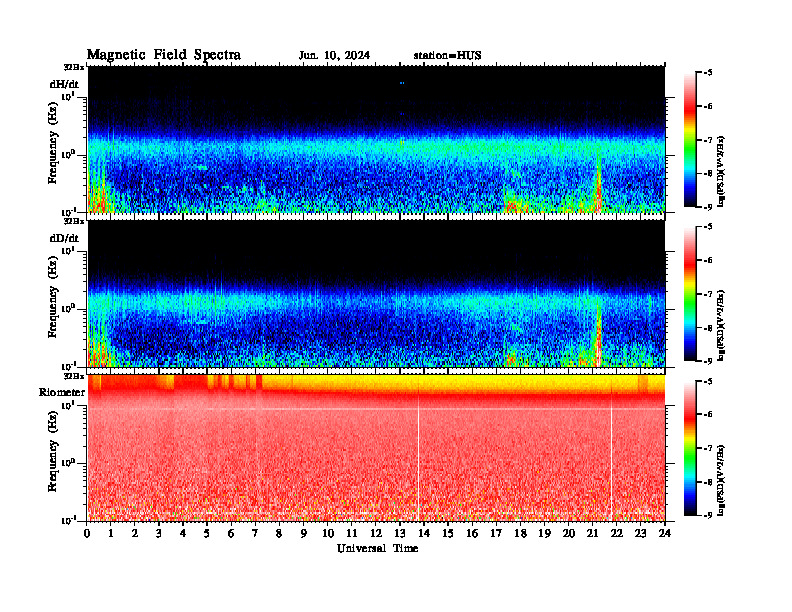Click hour 3 on the time axis

(x=159, y=534)
